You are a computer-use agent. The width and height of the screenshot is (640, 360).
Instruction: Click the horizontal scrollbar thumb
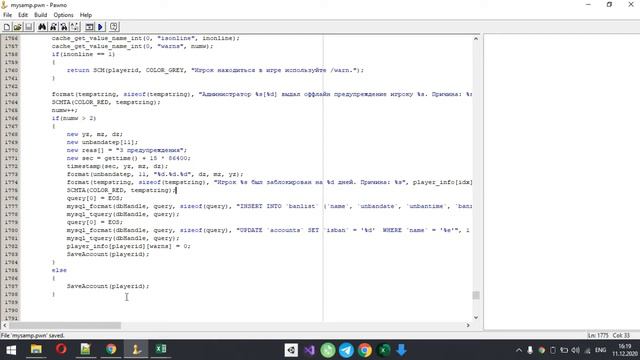65,325
